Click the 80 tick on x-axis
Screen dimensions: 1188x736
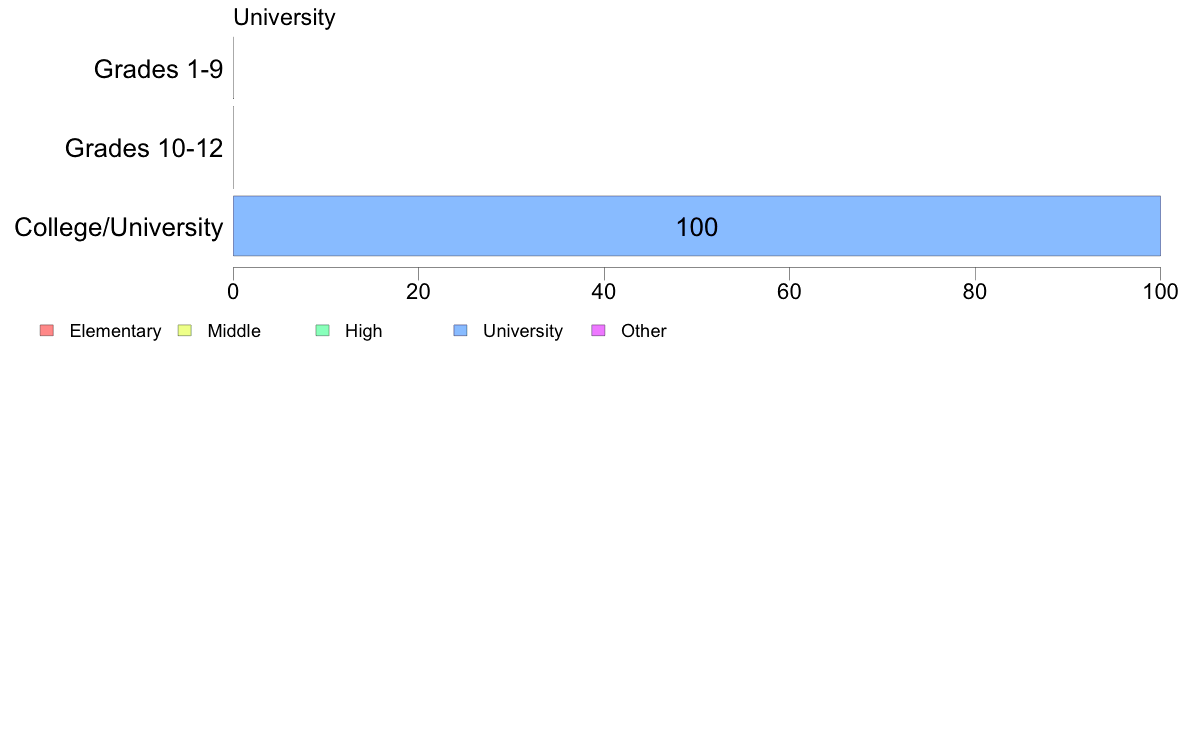click(x=975, y=291)
